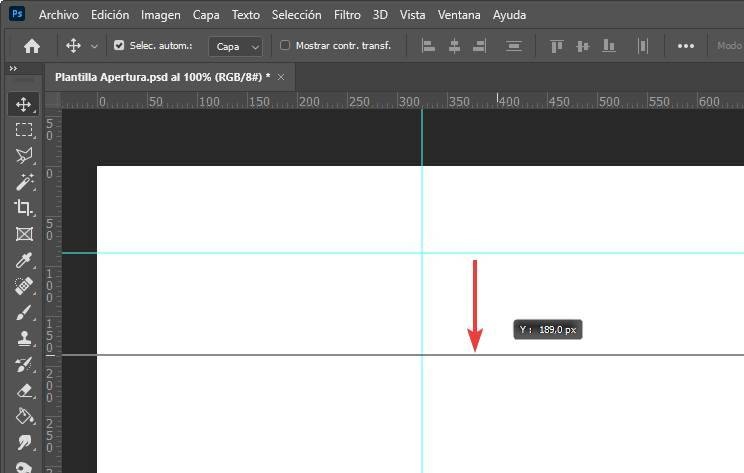Viewport: 744px width, 473px height.
Task: Close the Plantilla Apertura.psd tab
Action: point(281,77)
